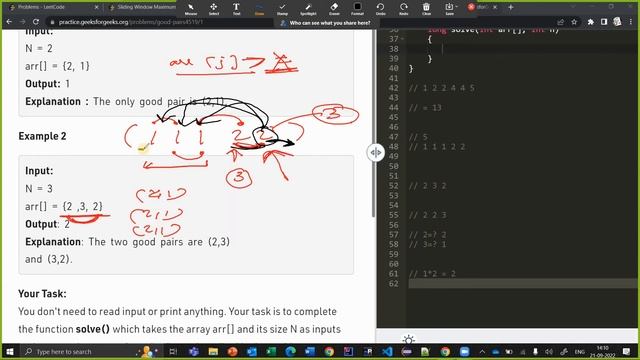Click the panel splitter handle button

click(x=376, y=153)
